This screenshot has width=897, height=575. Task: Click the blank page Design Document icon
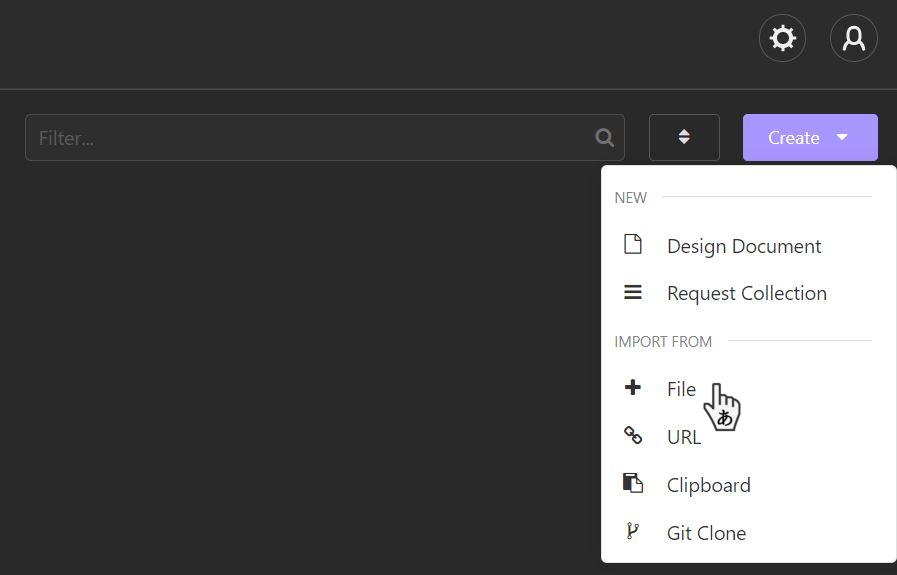[x=633, y=244]
